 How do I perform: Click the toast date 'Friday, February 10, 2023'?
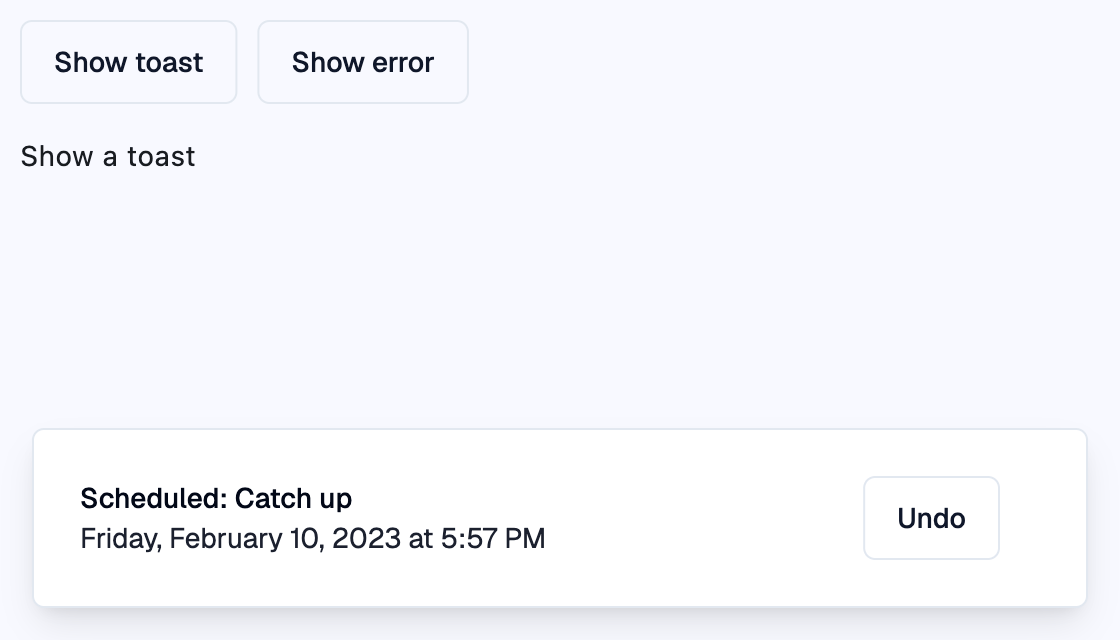point(240,539)
